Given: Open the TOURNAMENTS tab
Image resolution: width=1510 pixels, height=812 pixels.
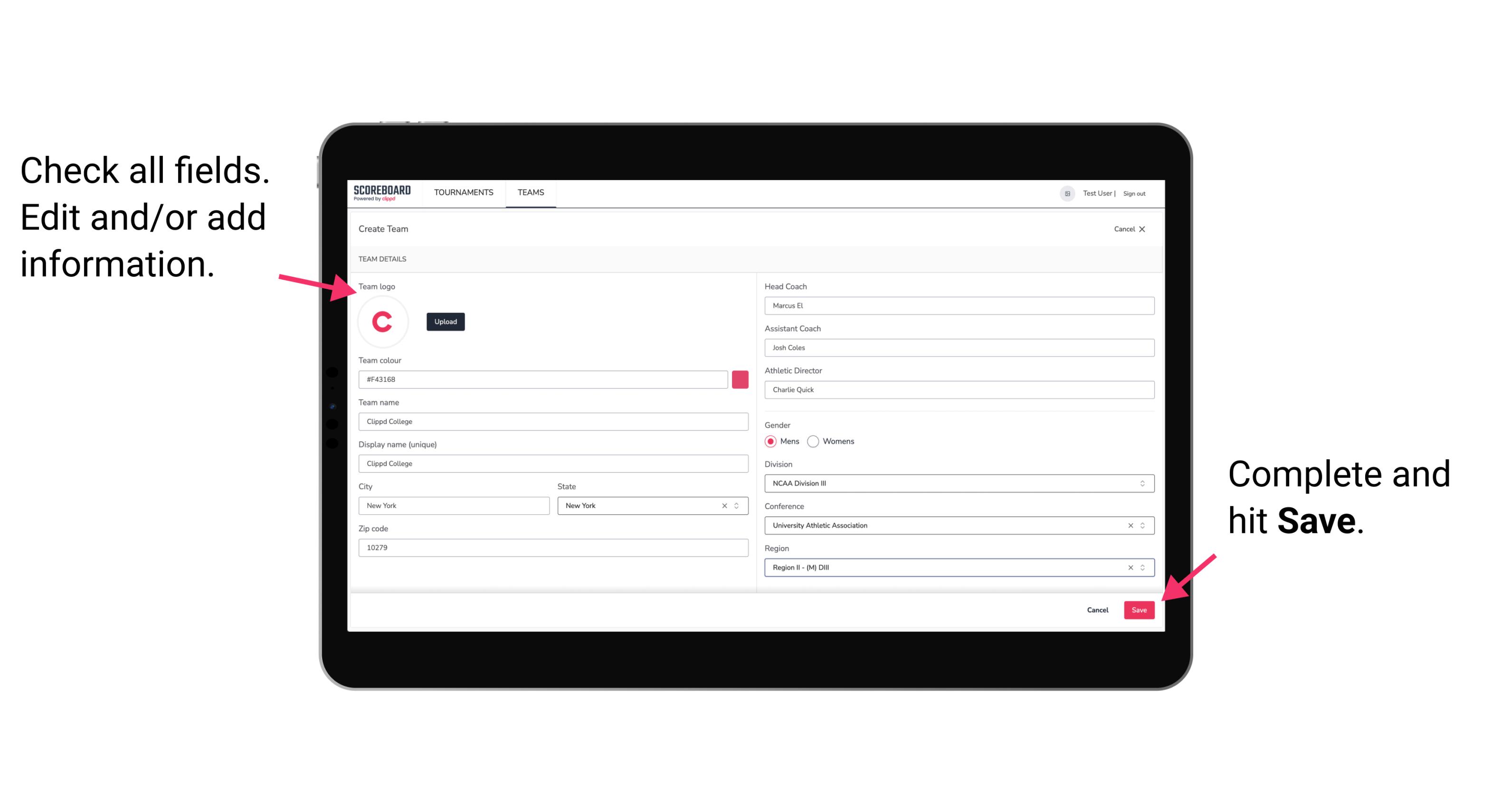Looking at the screenshot, I should (464, 192).
